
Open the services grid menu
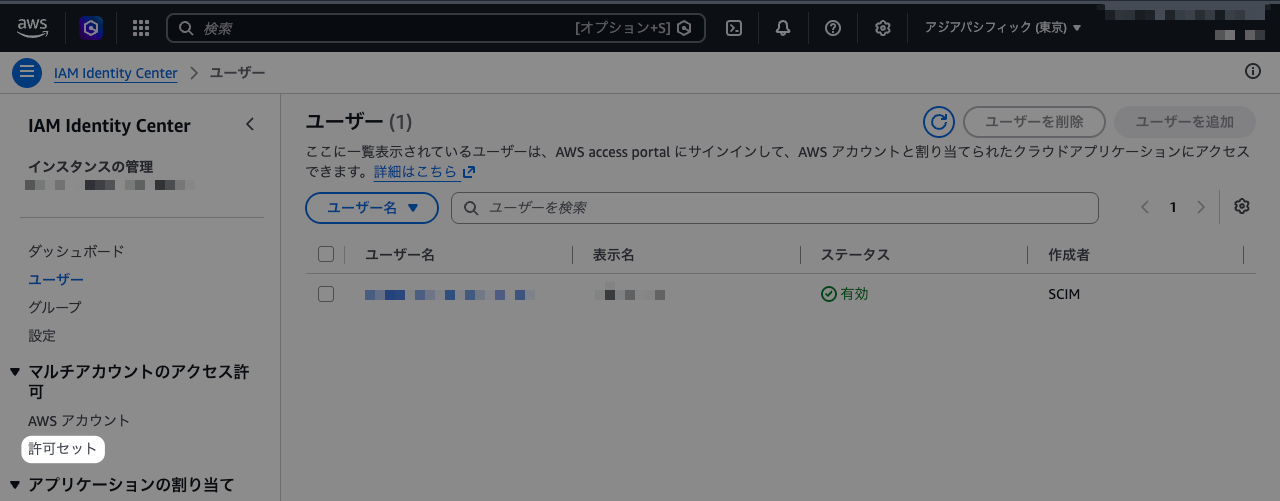[141, 28]
